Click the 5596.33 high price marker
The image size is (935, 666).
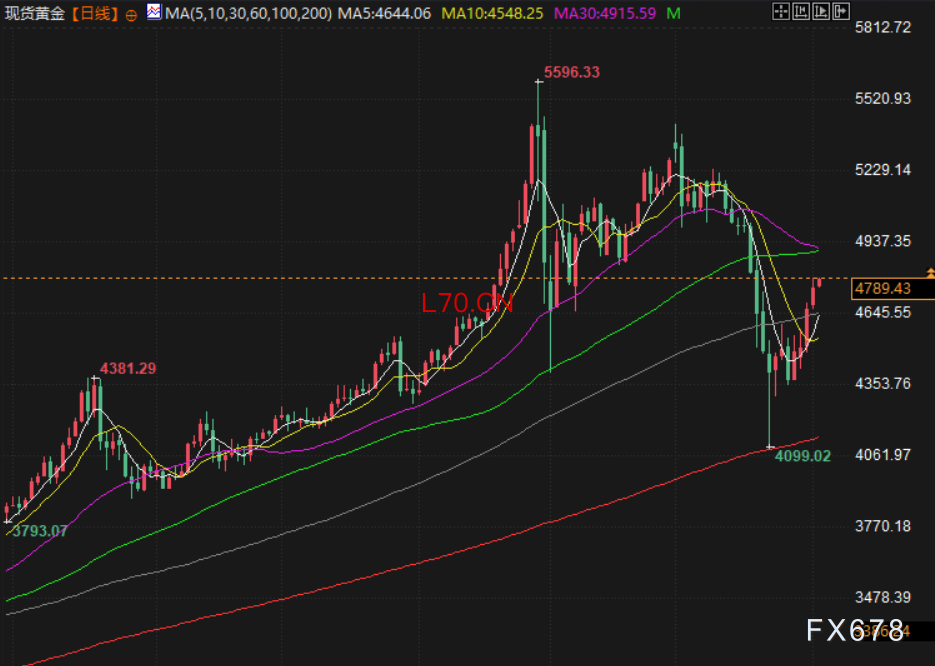pyautogui.click(x=571, y=72)
